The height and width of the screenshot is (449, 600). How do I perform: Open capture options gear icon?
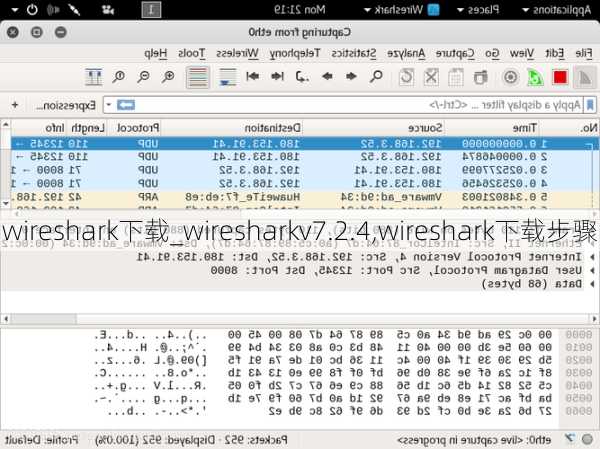pos(510,77)
